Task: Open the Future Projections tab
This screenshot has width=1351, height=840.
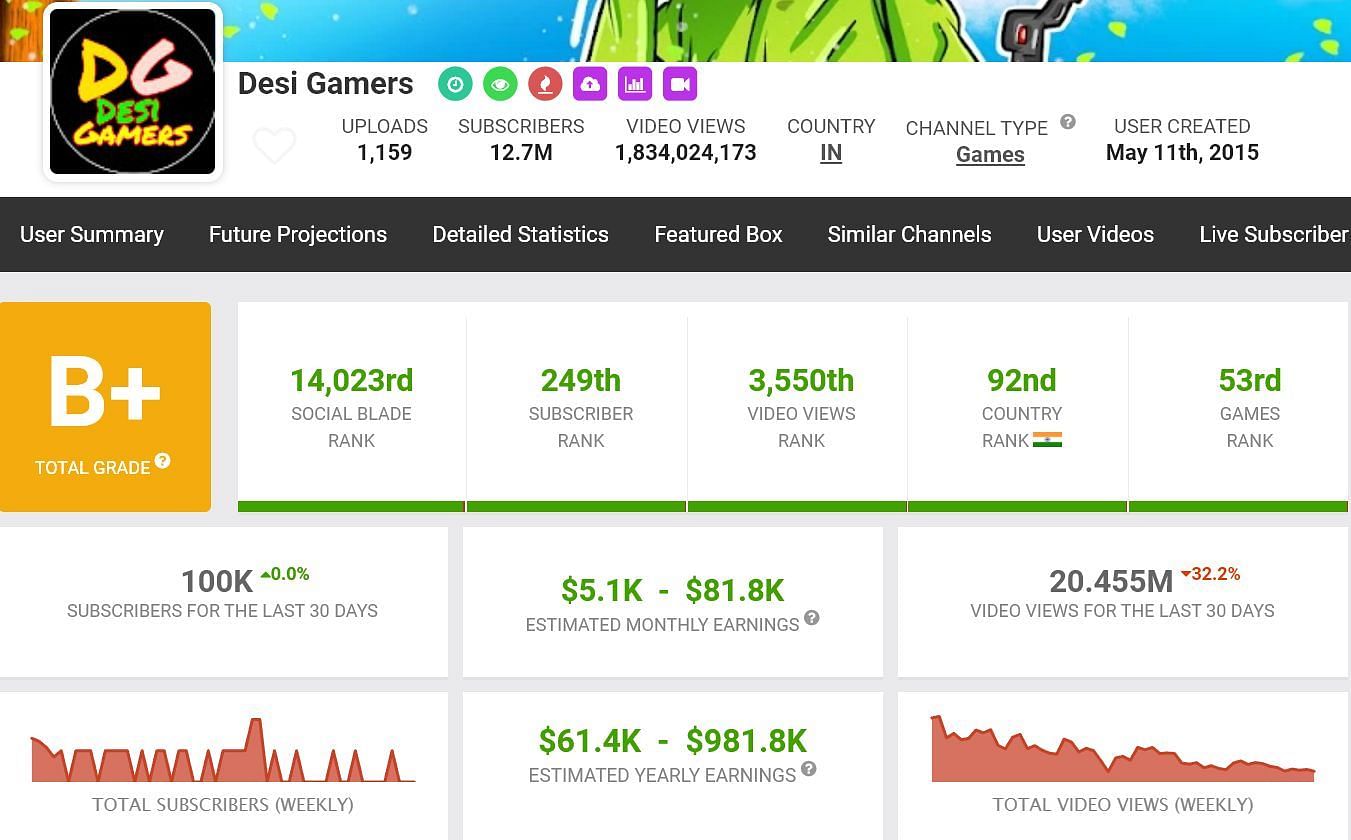Action: 298,234
